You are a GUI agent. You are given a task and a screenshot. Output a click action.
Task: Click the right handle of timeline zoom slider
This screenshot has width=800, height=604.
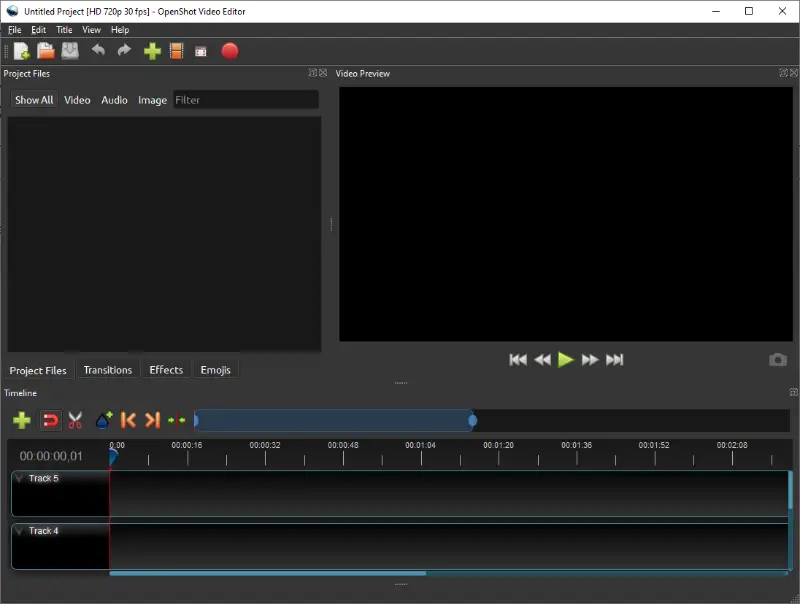tap(472, 420)
